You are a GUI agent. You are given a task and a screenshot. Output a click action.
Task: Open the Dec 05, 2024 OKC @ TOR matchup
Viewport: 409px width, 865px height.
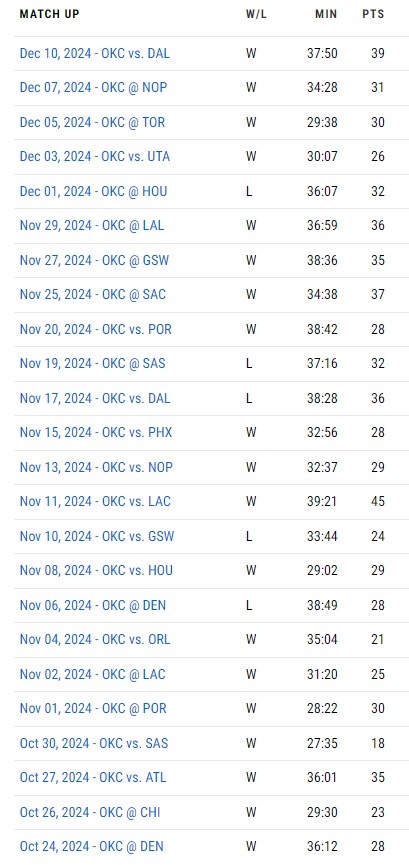click(x=92, y=122)
